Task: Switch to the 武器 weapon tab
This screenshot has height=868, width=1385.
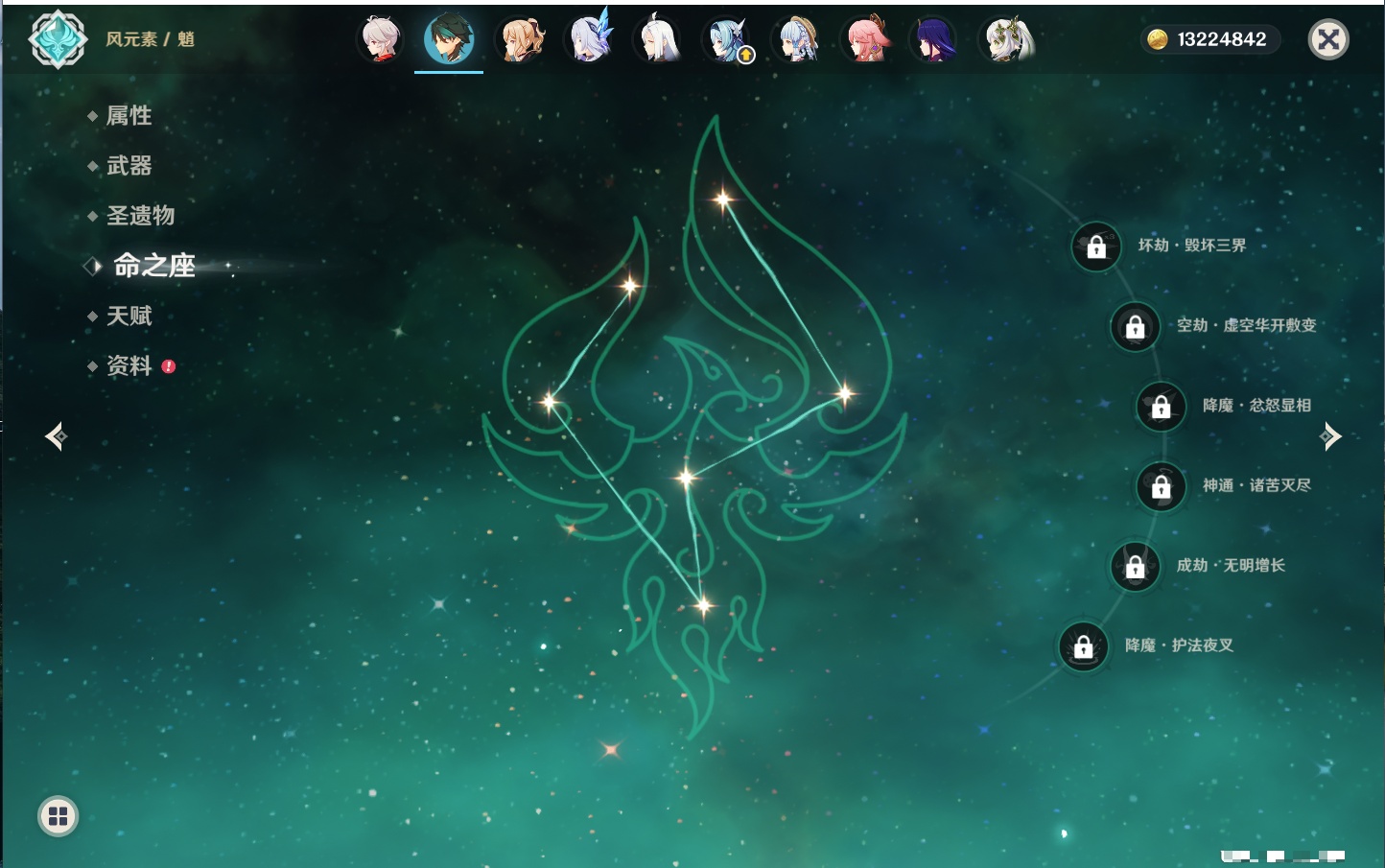Action: point(129,166)
